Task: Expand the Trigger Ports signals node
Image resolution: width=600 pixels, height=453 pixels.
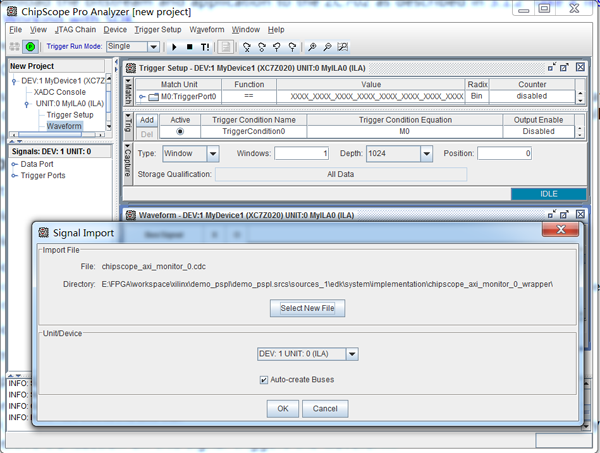Action: pyautogui.click(x=15, y=176)
